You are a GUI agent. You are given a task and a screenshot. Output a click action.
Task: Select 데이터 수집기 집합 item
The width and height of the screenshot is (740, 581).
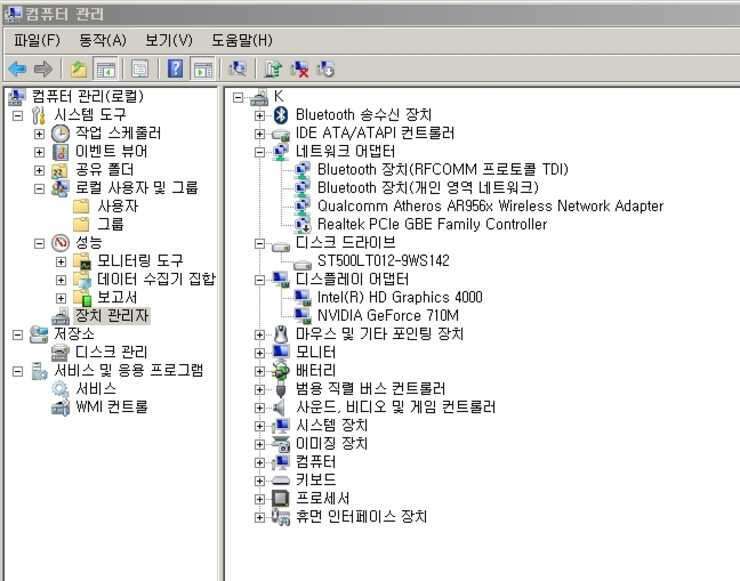tap(156, 279)
